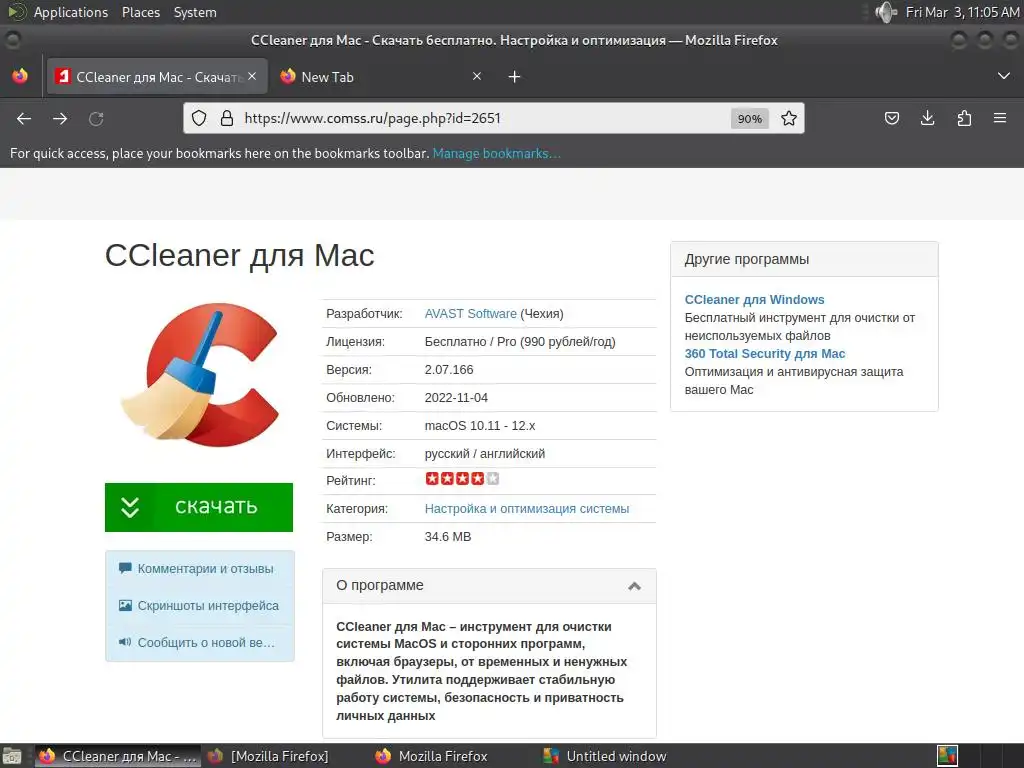Click the green скачать download button

(199, 507)
